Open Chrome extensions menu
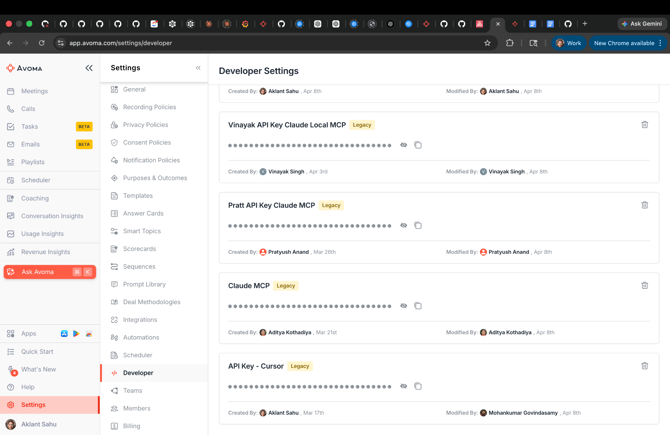670x435 pixels. tap(510, 43)
